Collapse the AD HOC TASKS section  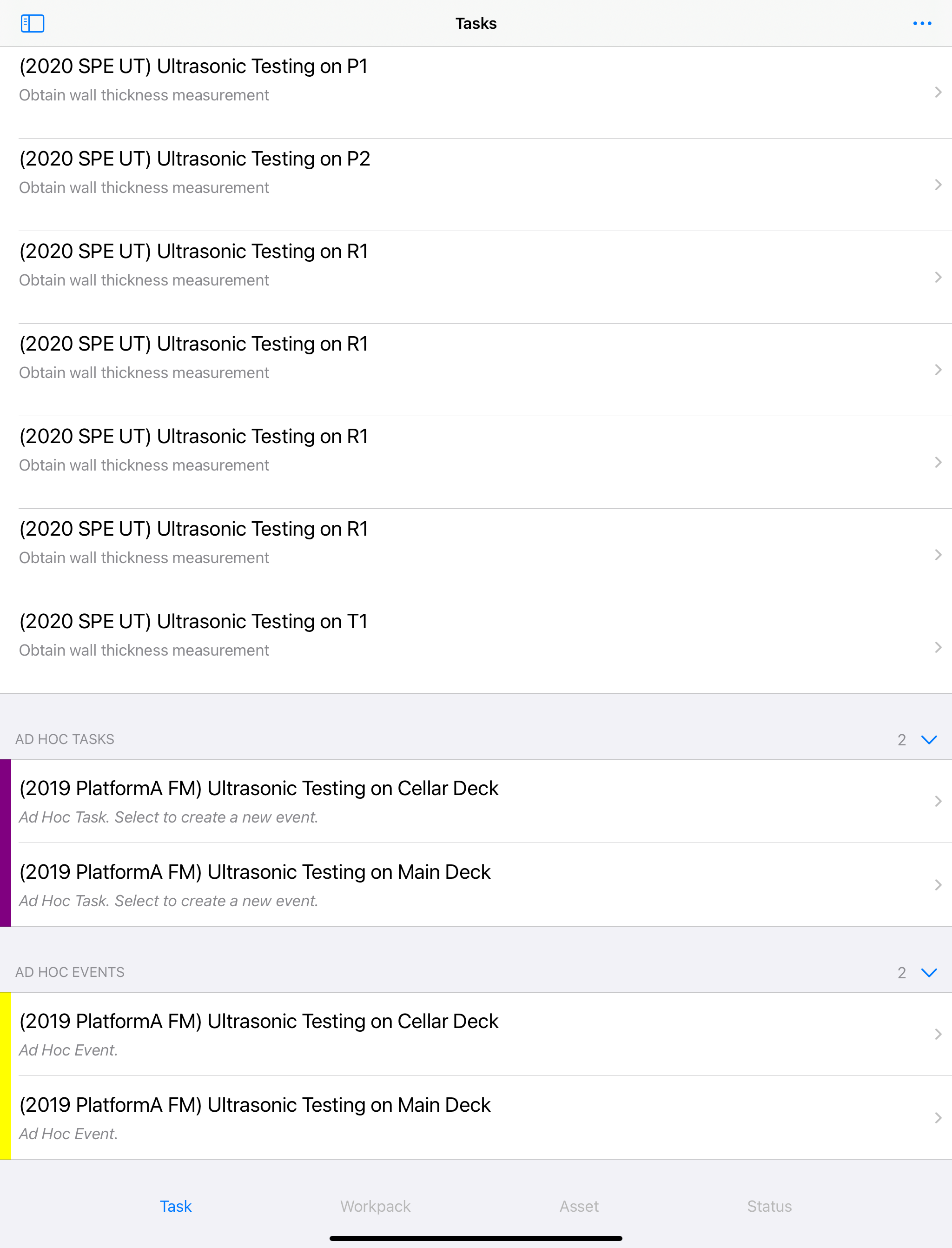click(929, 740)
